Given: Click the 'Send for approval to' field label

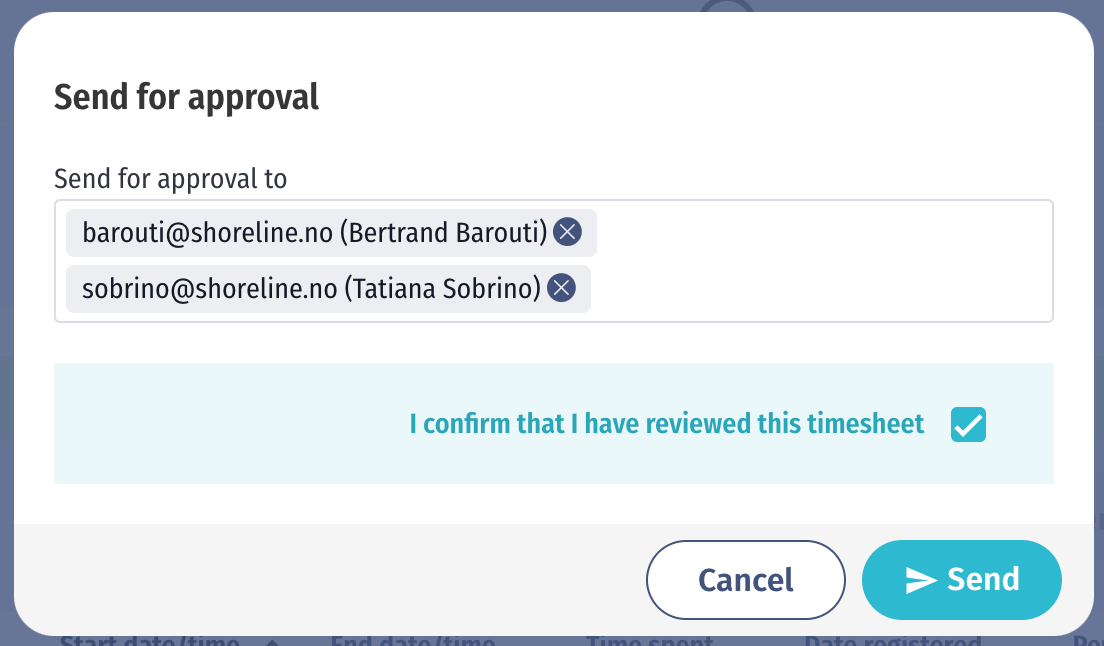Looking at the screenshot, I should pyautogui.click(x=170, y=179).
